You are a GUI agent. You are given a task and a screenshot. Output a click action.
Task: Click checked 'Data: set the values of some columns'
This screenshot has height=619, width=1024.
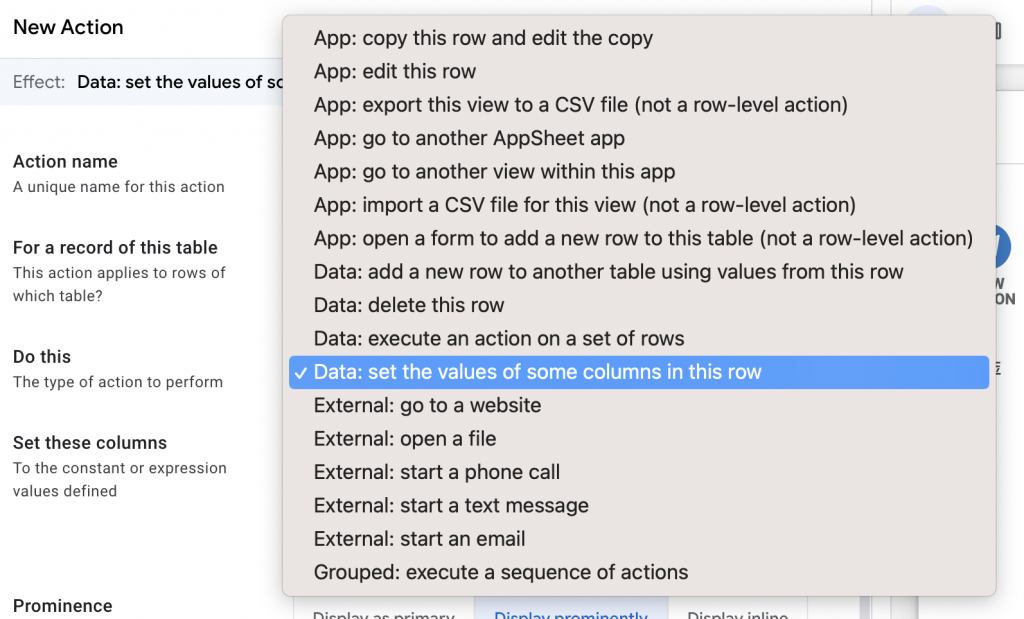538,372
